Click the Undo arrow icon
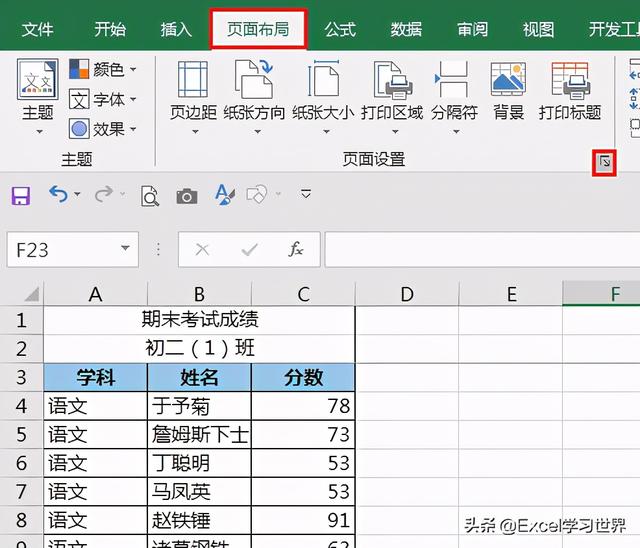The height and width of the screenshot is (548, 640). pos(58,194)
